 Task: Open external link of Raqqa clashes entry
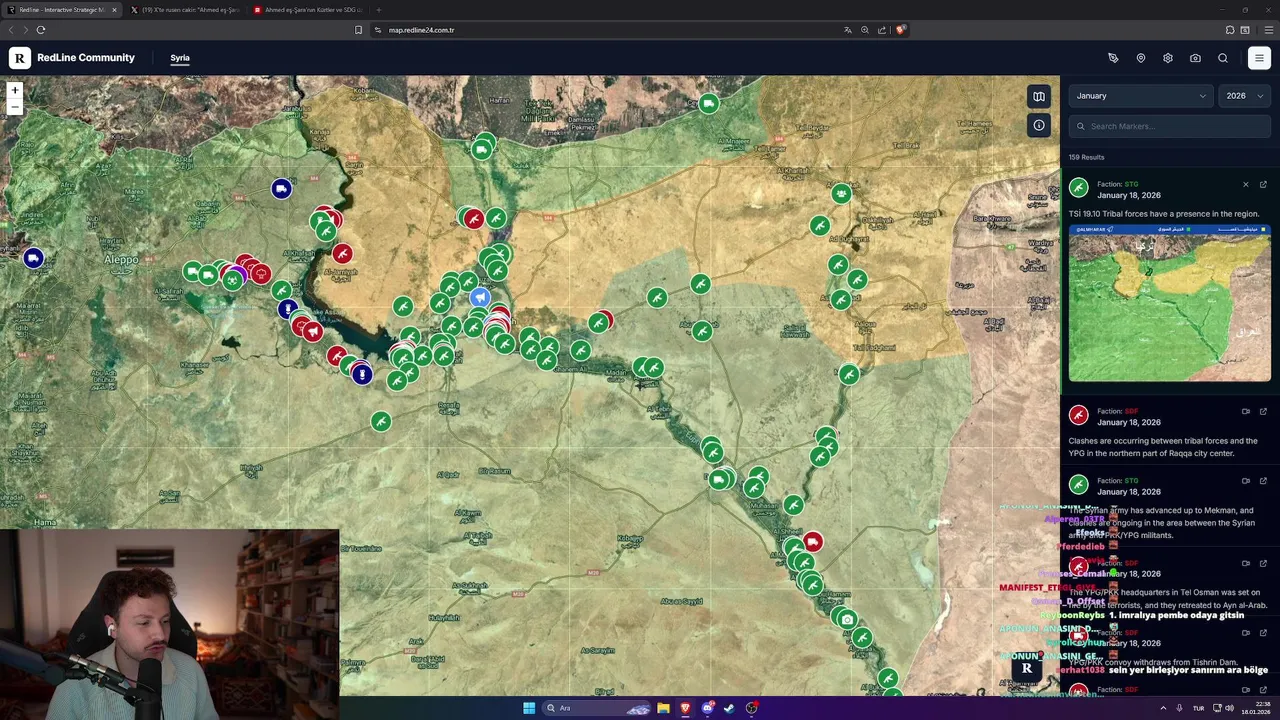1263,411
